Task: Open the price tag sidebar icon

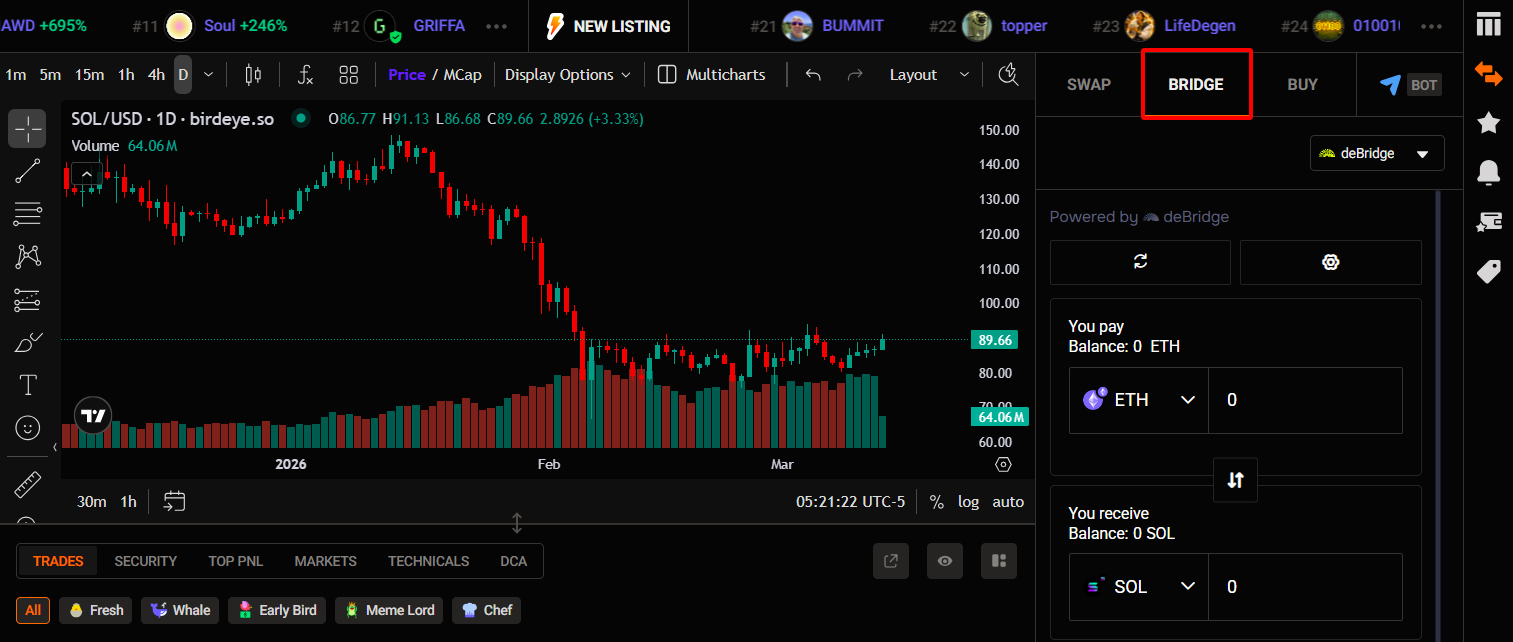Action: [x=1488, y=271]
